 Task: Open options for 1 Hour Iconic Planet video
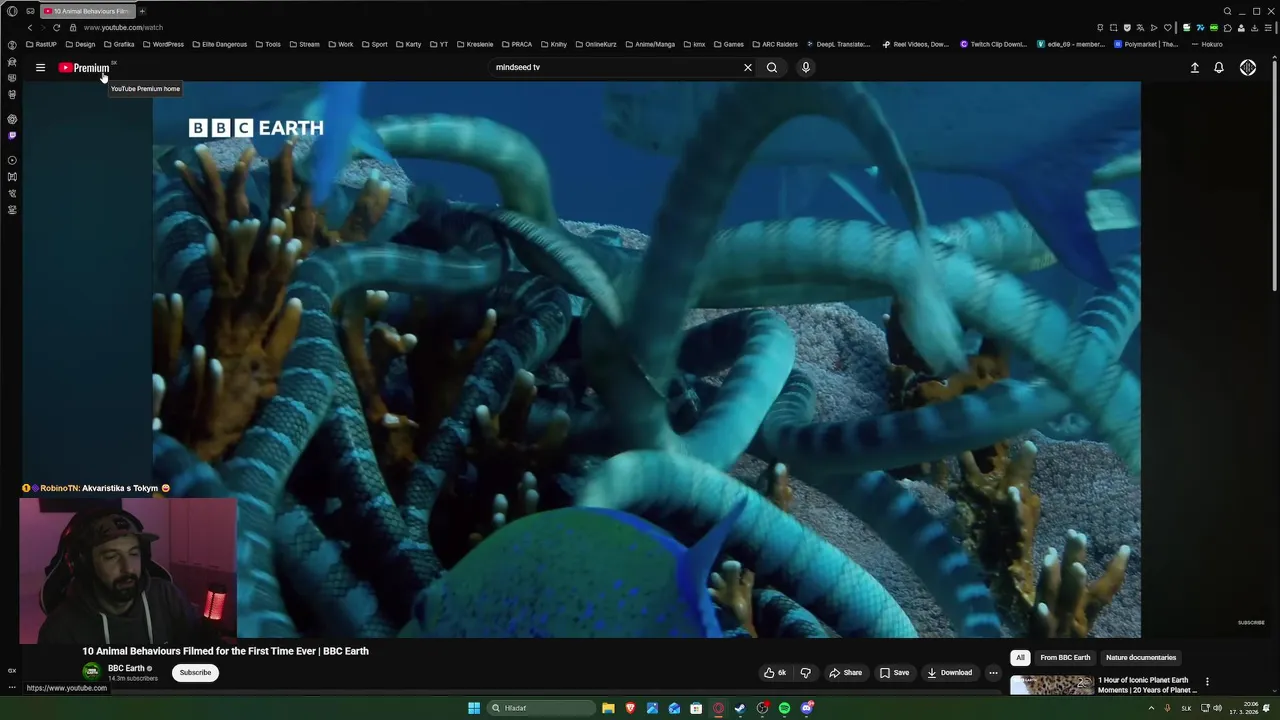coord(1207,682)
